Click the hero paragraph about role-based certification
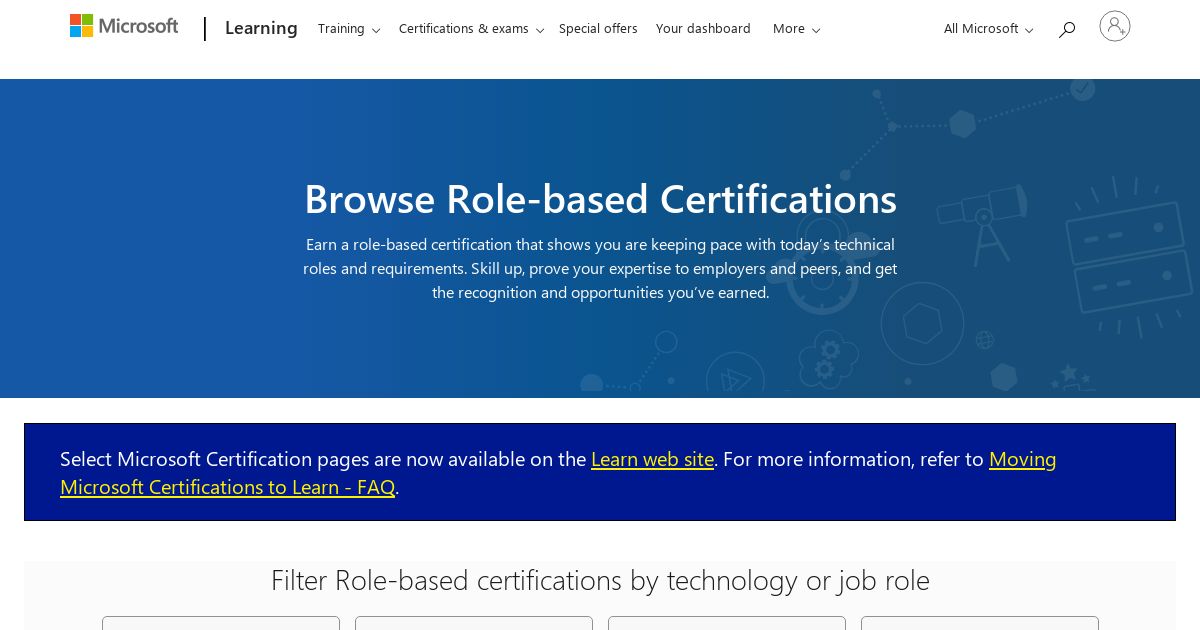The image size is (1200, 630). [600, 268]
